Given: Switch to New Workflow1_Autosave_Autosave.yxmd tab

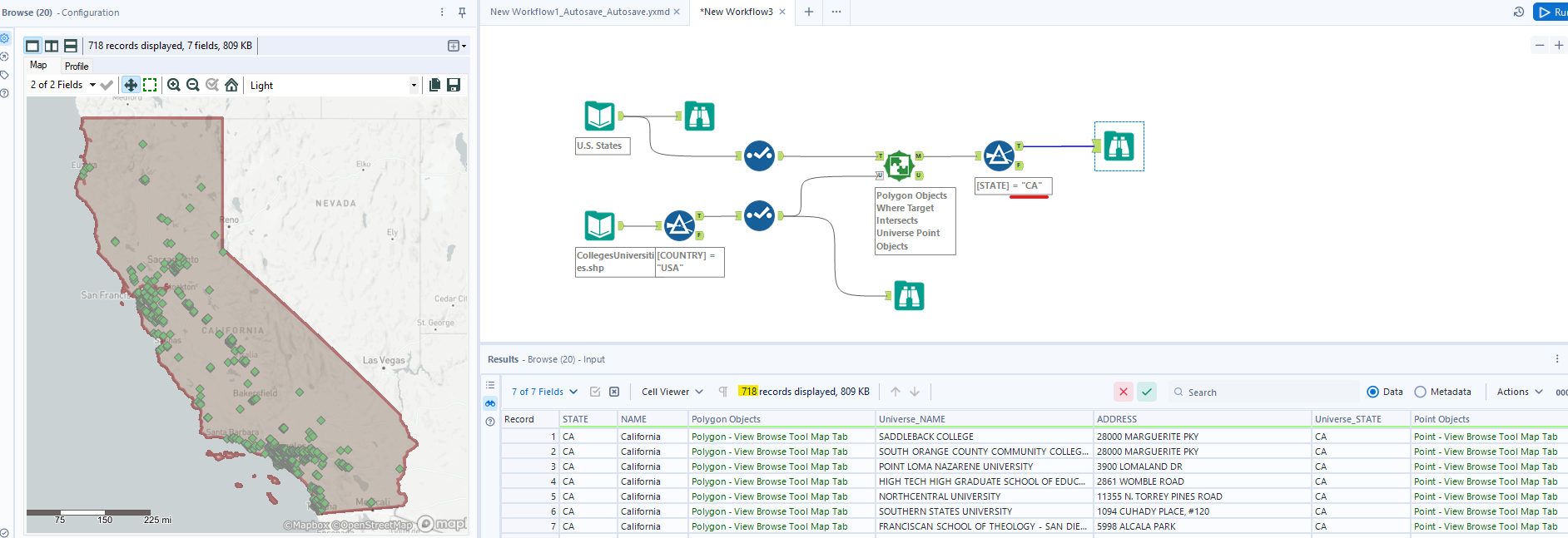Looking at the screenshot, I should click(579, 12).
